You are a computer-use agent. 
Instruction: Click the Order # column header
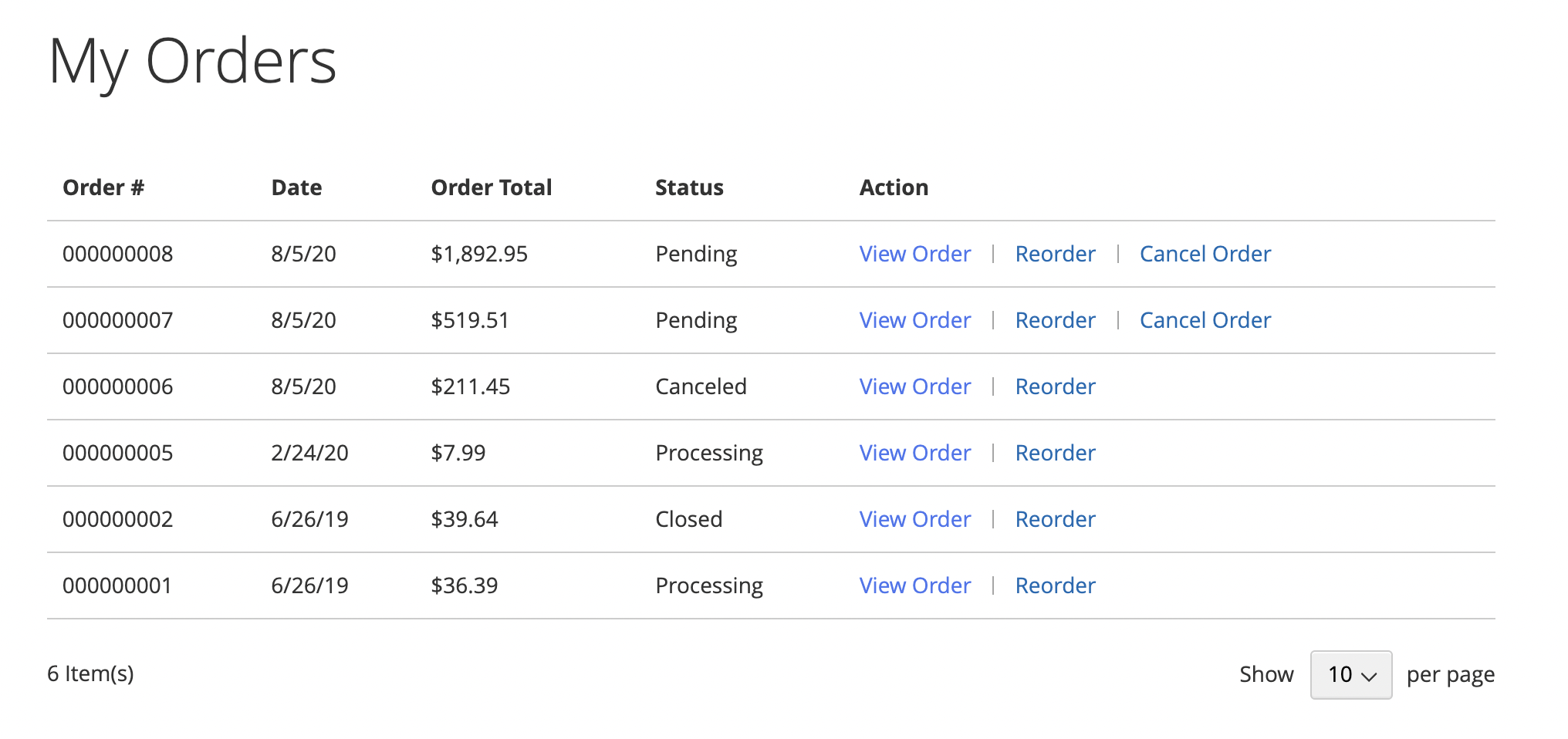(103, 187)
